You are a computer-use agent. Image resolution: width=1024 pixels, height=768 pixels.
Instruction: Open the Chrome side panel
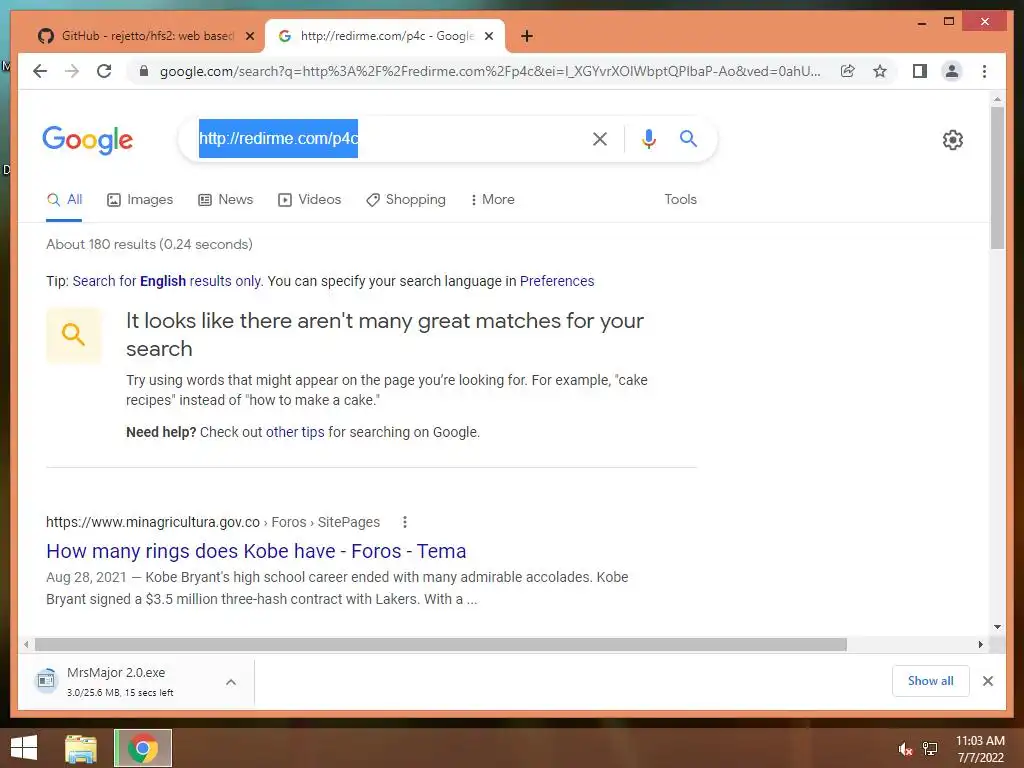pyautogui.click(x=920, y=71)
